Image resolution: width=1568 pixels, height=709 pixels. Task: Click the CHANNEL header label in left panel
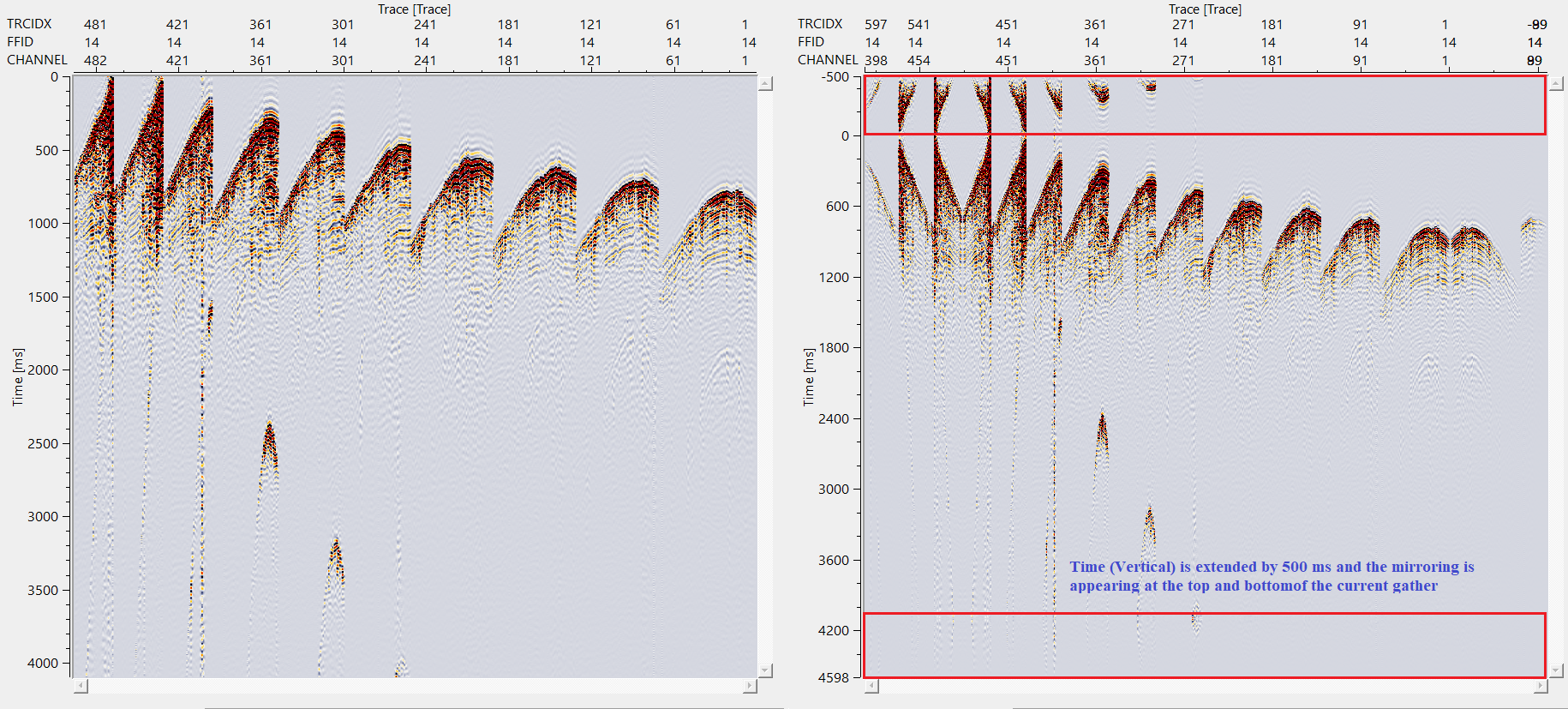(37, 60)
